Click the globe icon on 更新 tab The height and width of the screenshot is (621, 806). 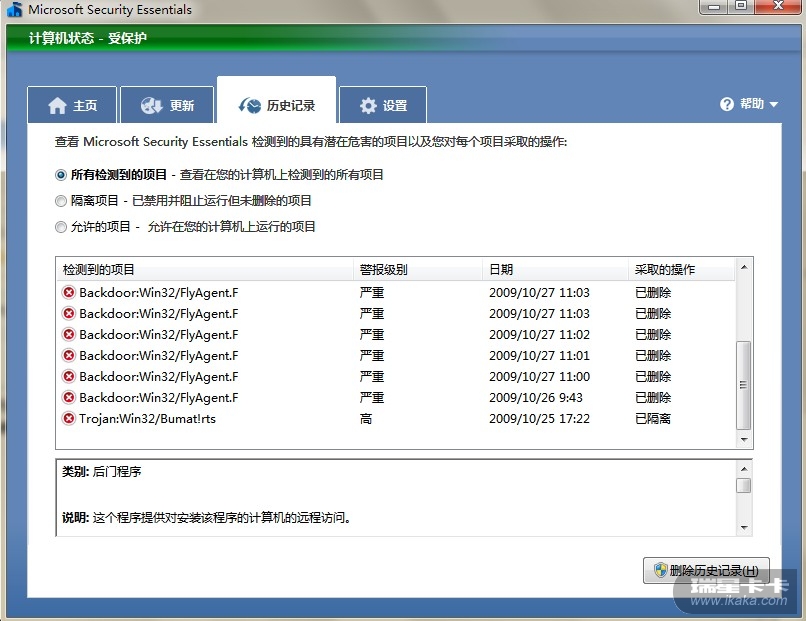click(151, 105)
